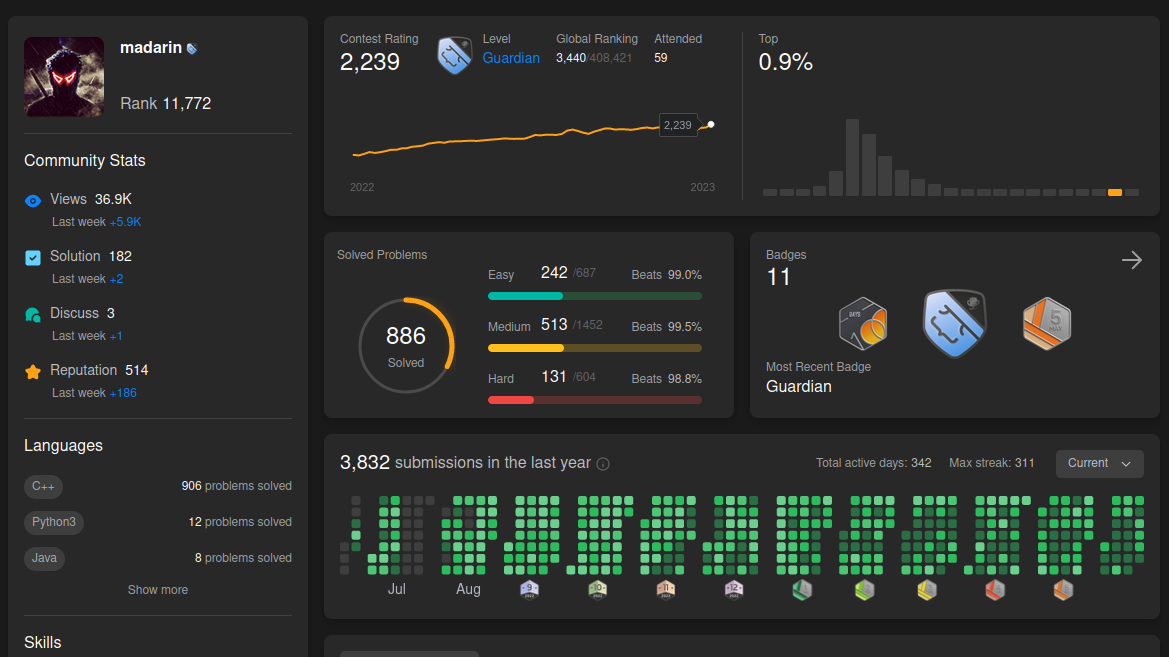Click the verified tag next to madarin
This screenshot has width=1169, height=657.
point(192,48)
